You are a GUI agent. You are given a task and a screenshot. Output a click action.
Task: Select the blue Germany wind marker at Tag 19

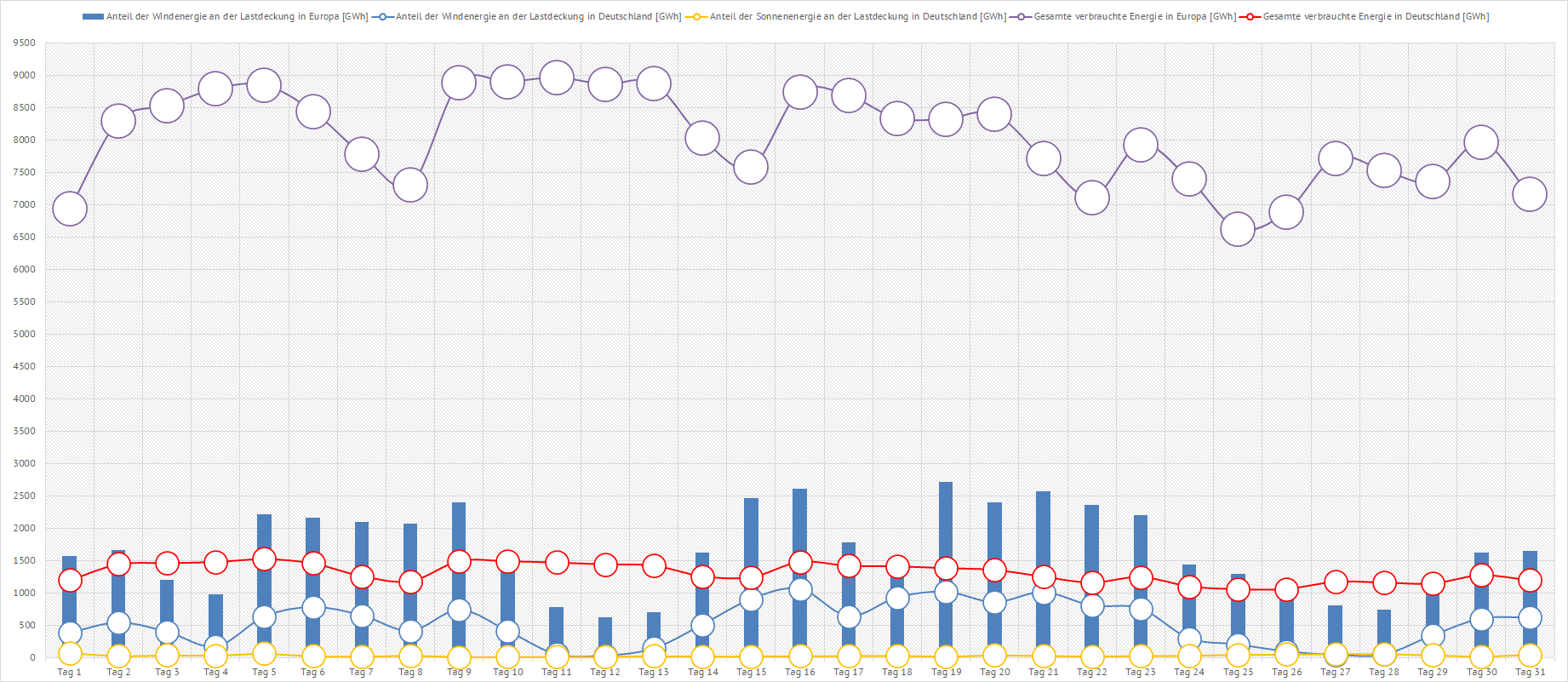[946, 593]
